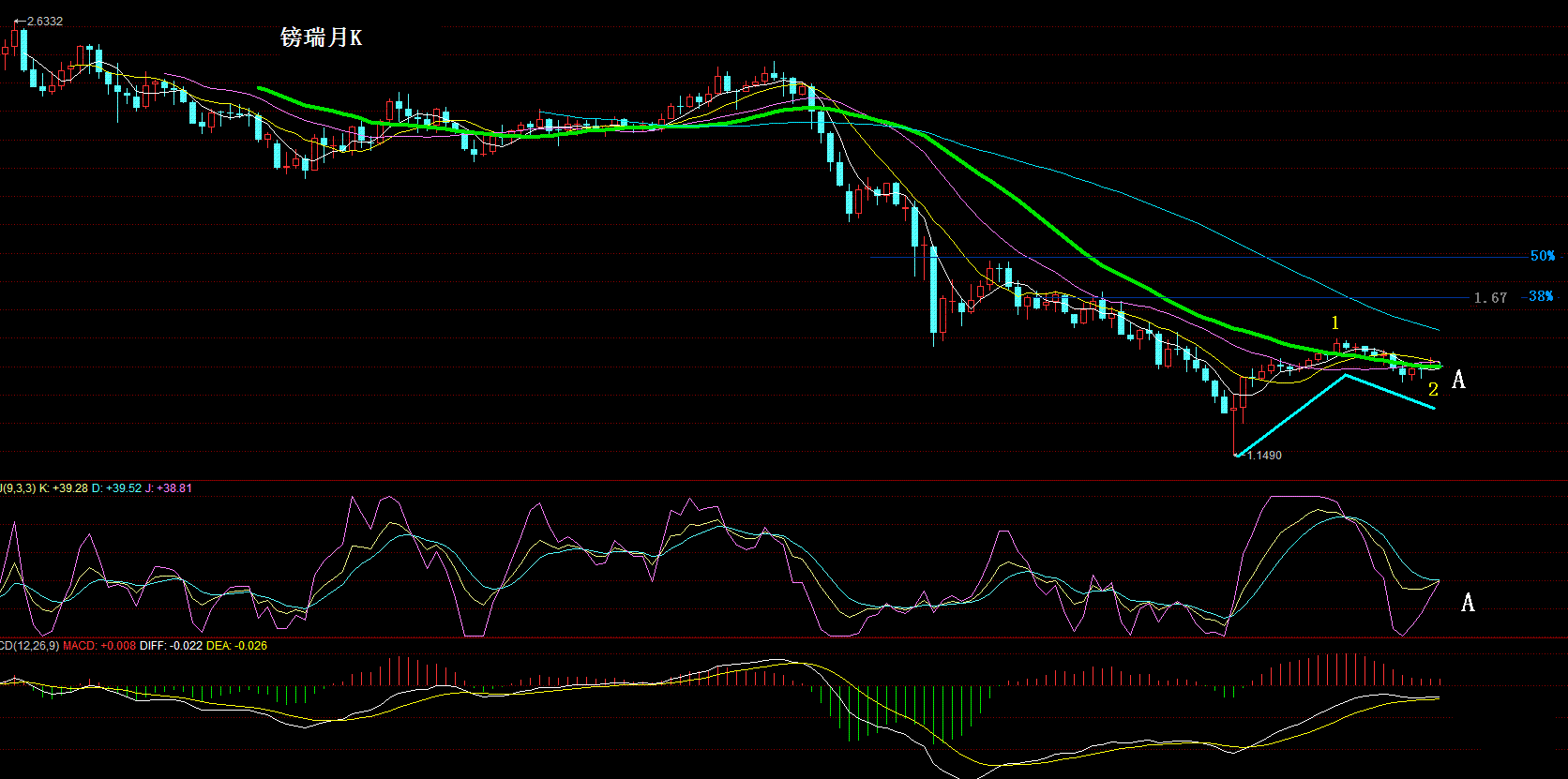
Task: Select the DEA: -0.026 readout
Action: 236,646
